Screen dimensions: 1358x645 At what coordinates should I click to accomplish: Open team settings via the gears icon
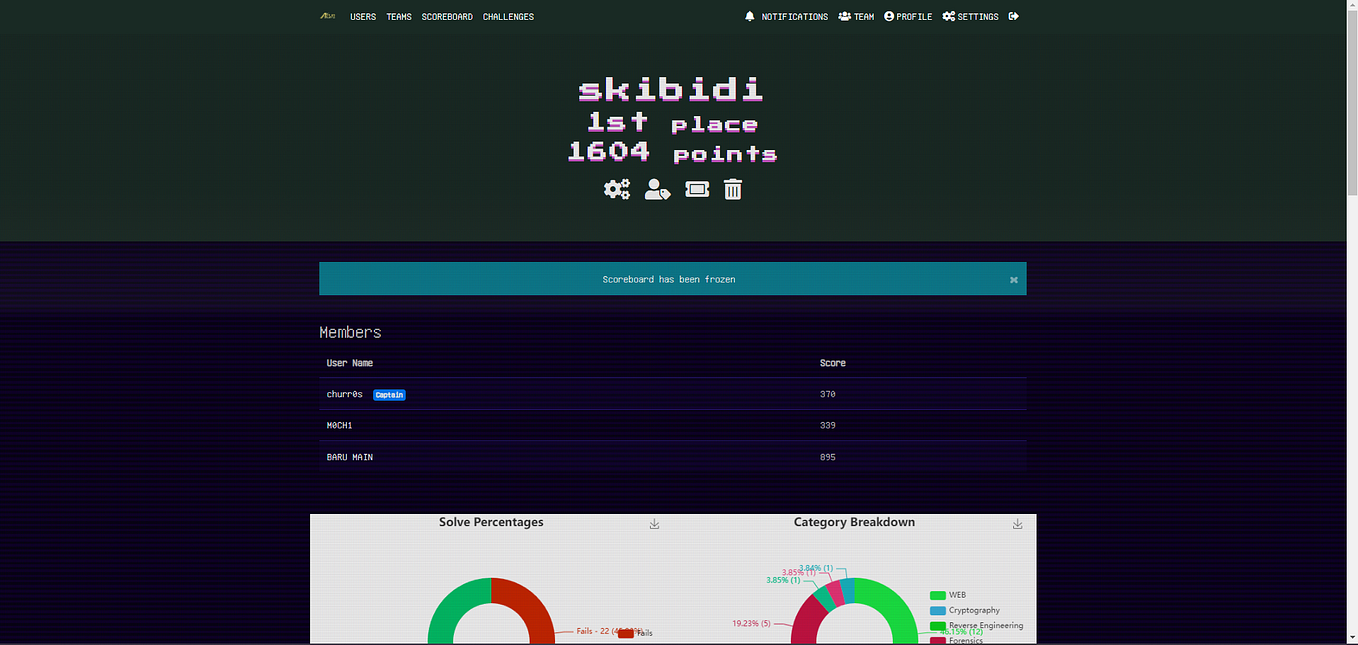coord(617,189)
